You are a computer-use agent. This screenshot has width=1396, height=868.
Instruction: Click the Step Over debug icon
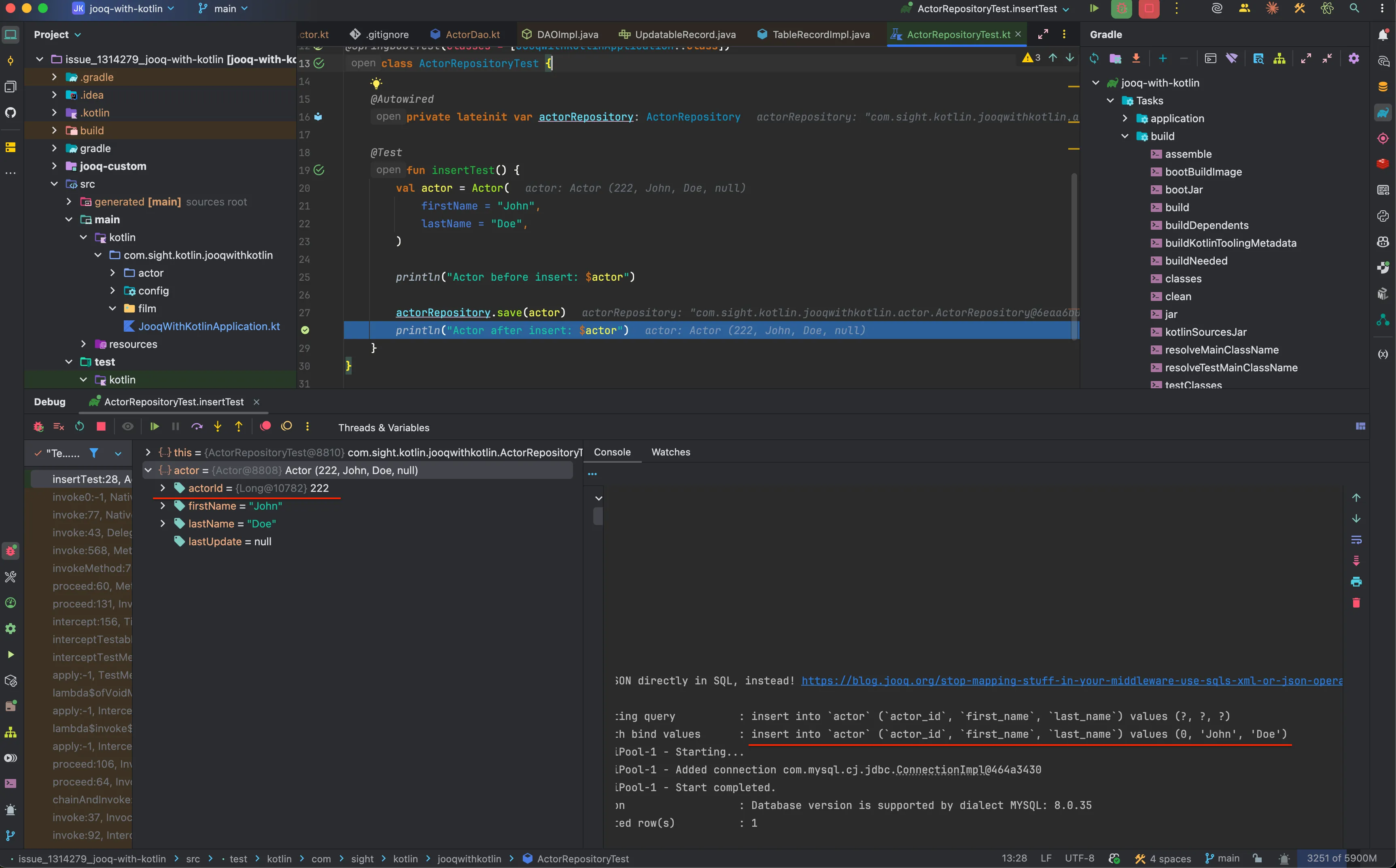coord(197,427)
